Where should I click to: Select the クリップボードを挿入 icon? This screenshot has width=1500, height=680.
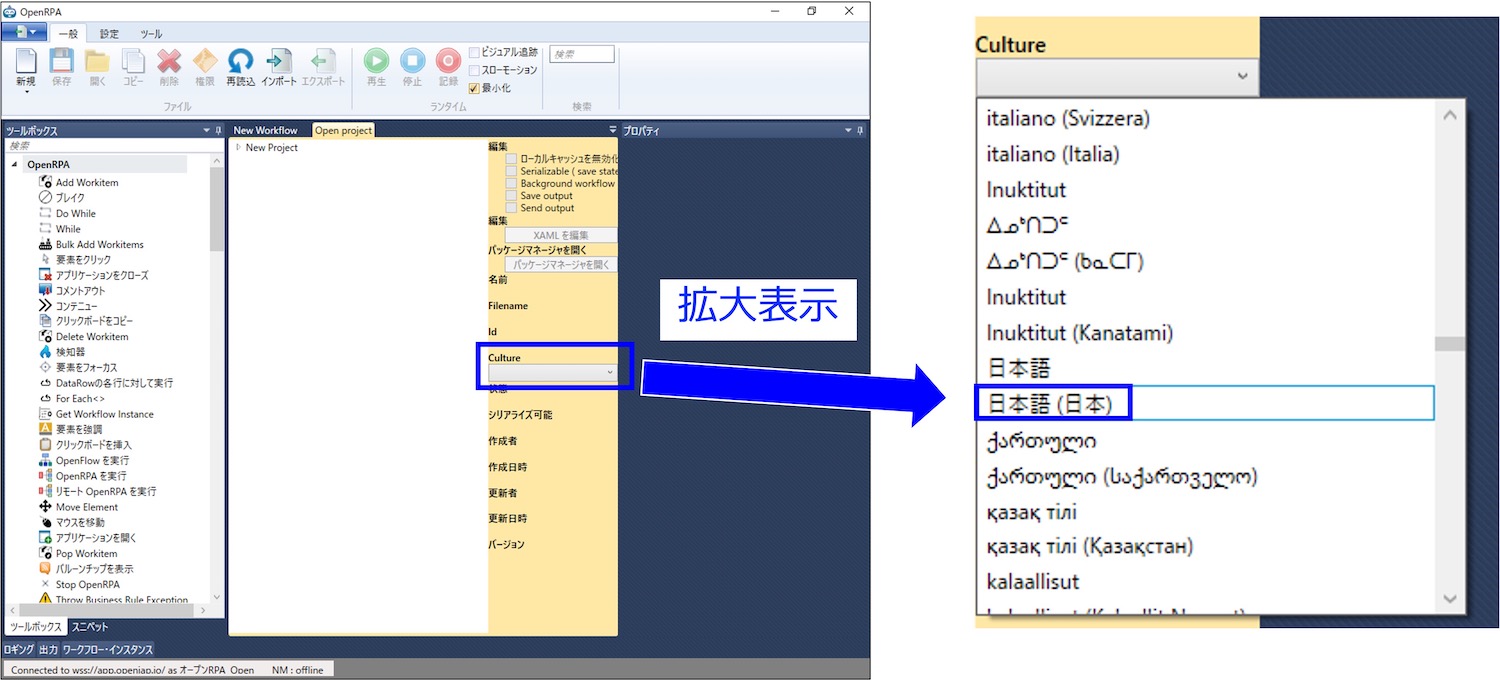coord(45,445)
